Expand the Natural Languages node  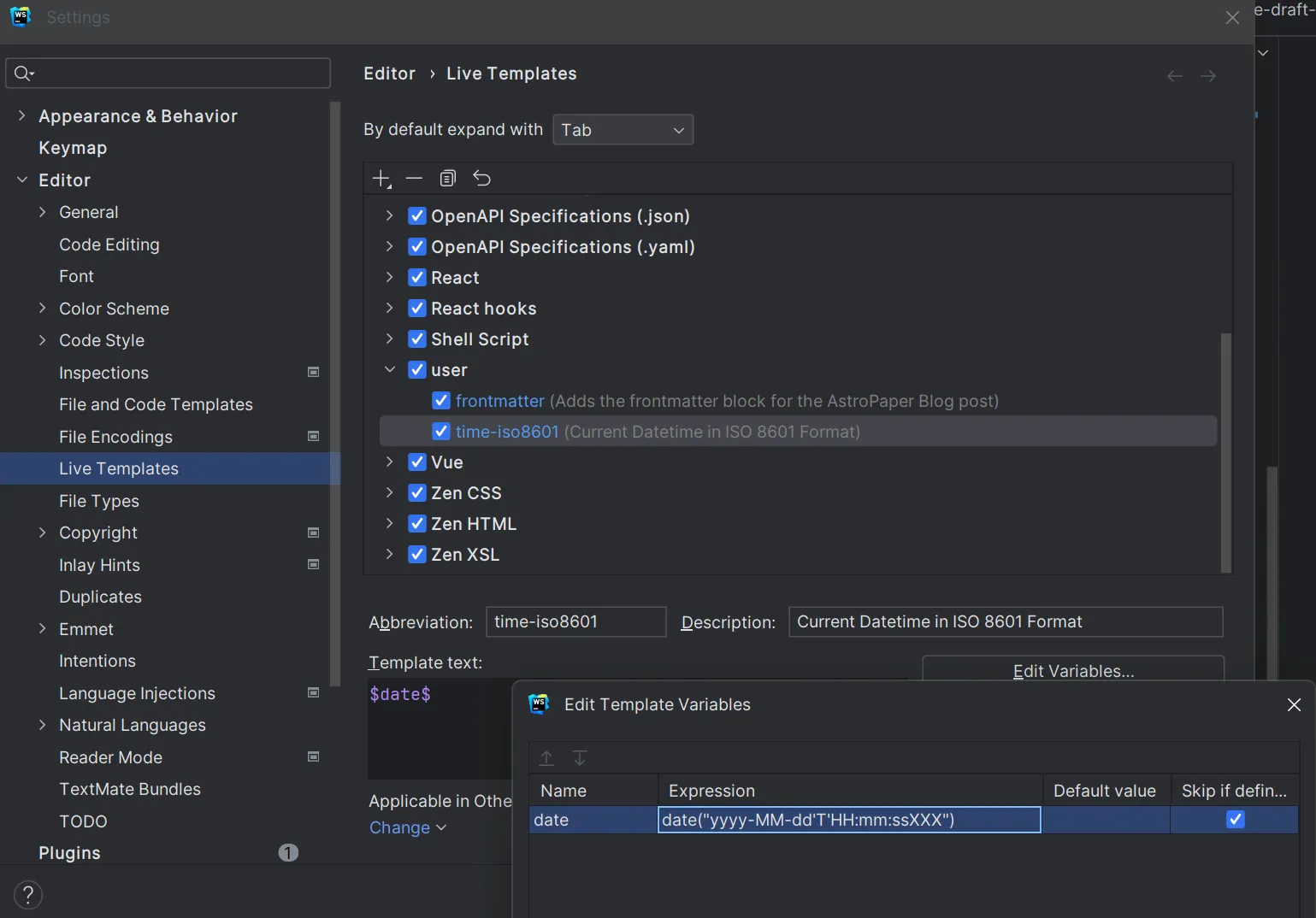(x=42, y=725)
